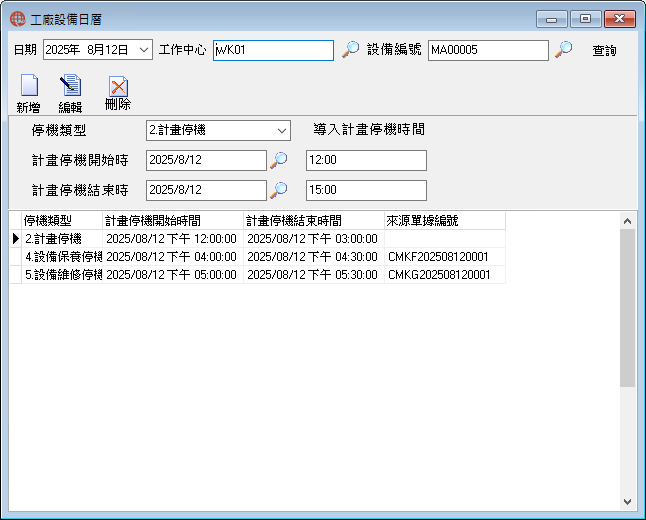Open work center lookup magnifier
Image resolution: width=646 pixels, height=520 pixels.
tap(351, 49)
